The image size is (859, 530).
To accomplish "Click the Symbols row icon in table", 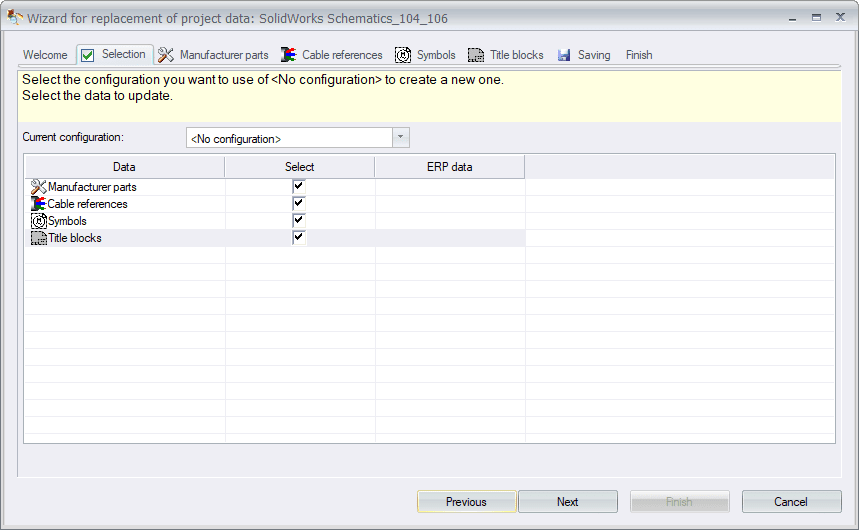I will click(38, 221).
